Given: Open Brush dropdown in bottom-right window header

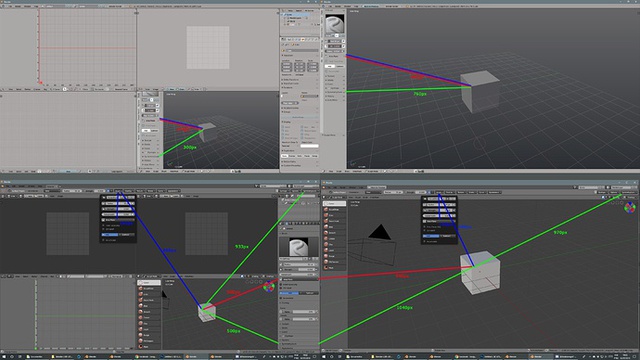Looking at the screenshot, I should pyautogui.click(x=440, y=192).
